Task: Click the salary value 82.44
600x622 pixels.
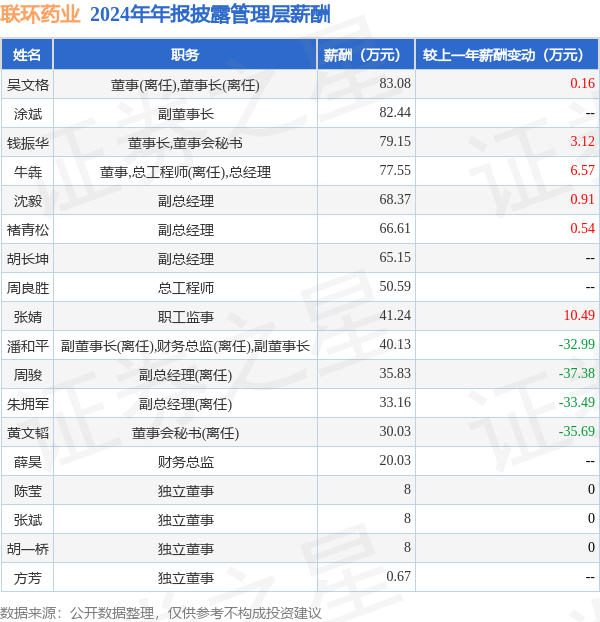Action: [395, 112]
